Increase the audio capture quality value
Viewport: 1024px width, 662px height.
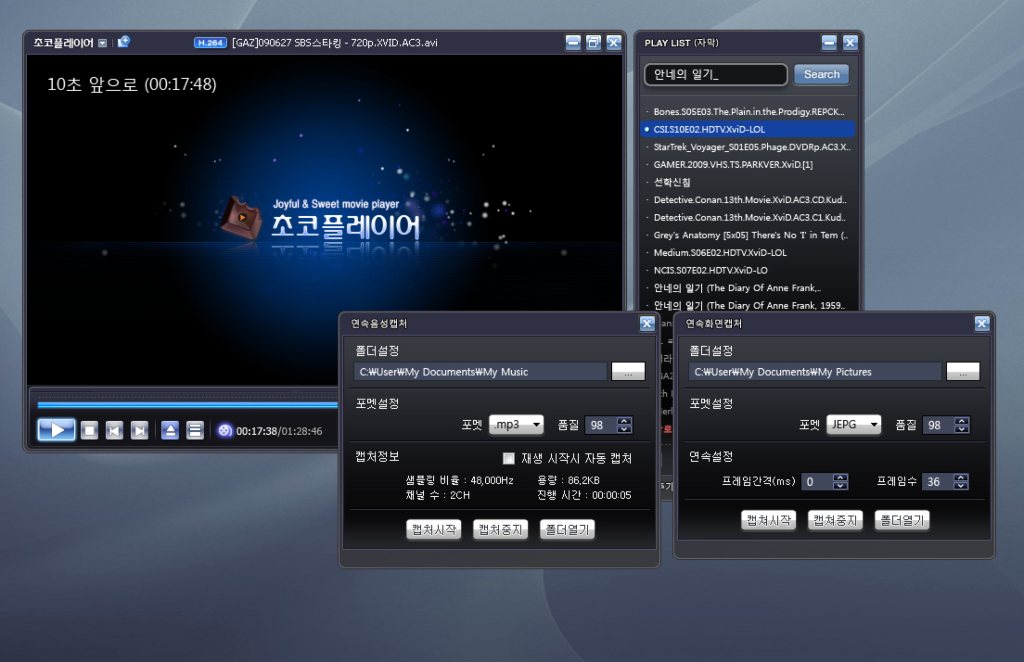coord(624,420)
